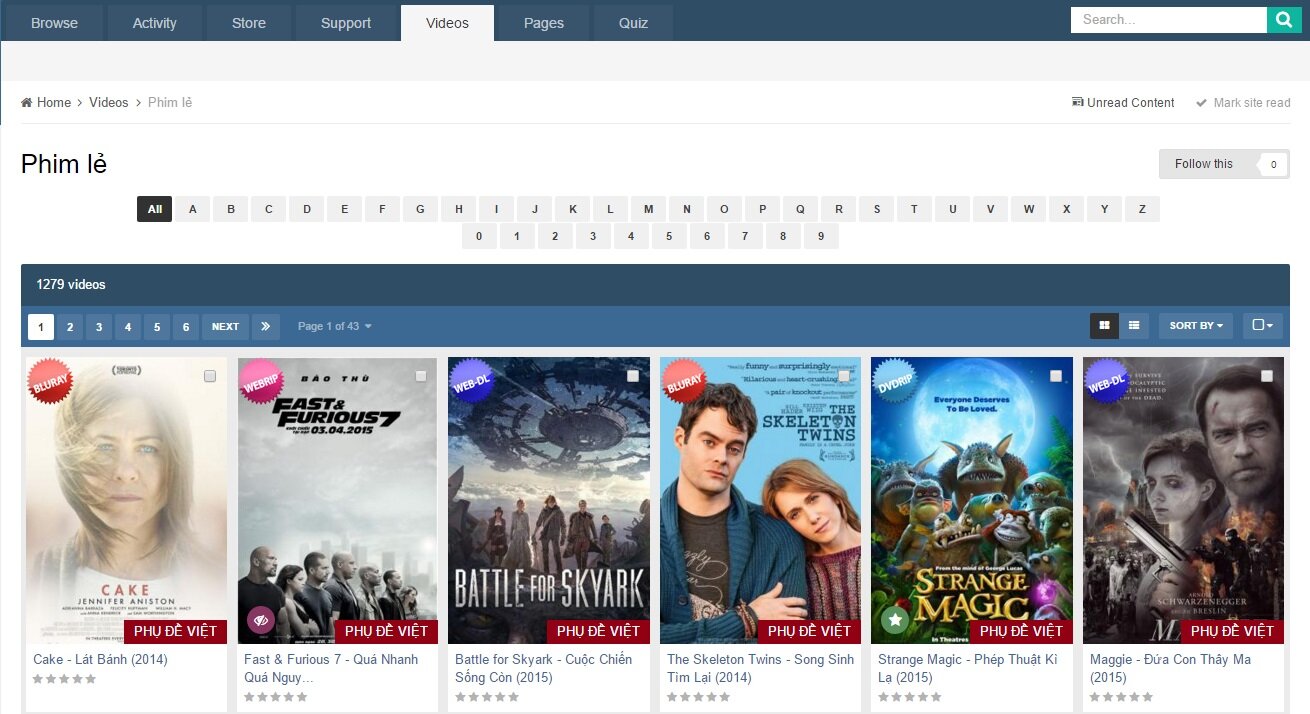Tick the checkbox on Battle for Skyark poster

[633, 376]
